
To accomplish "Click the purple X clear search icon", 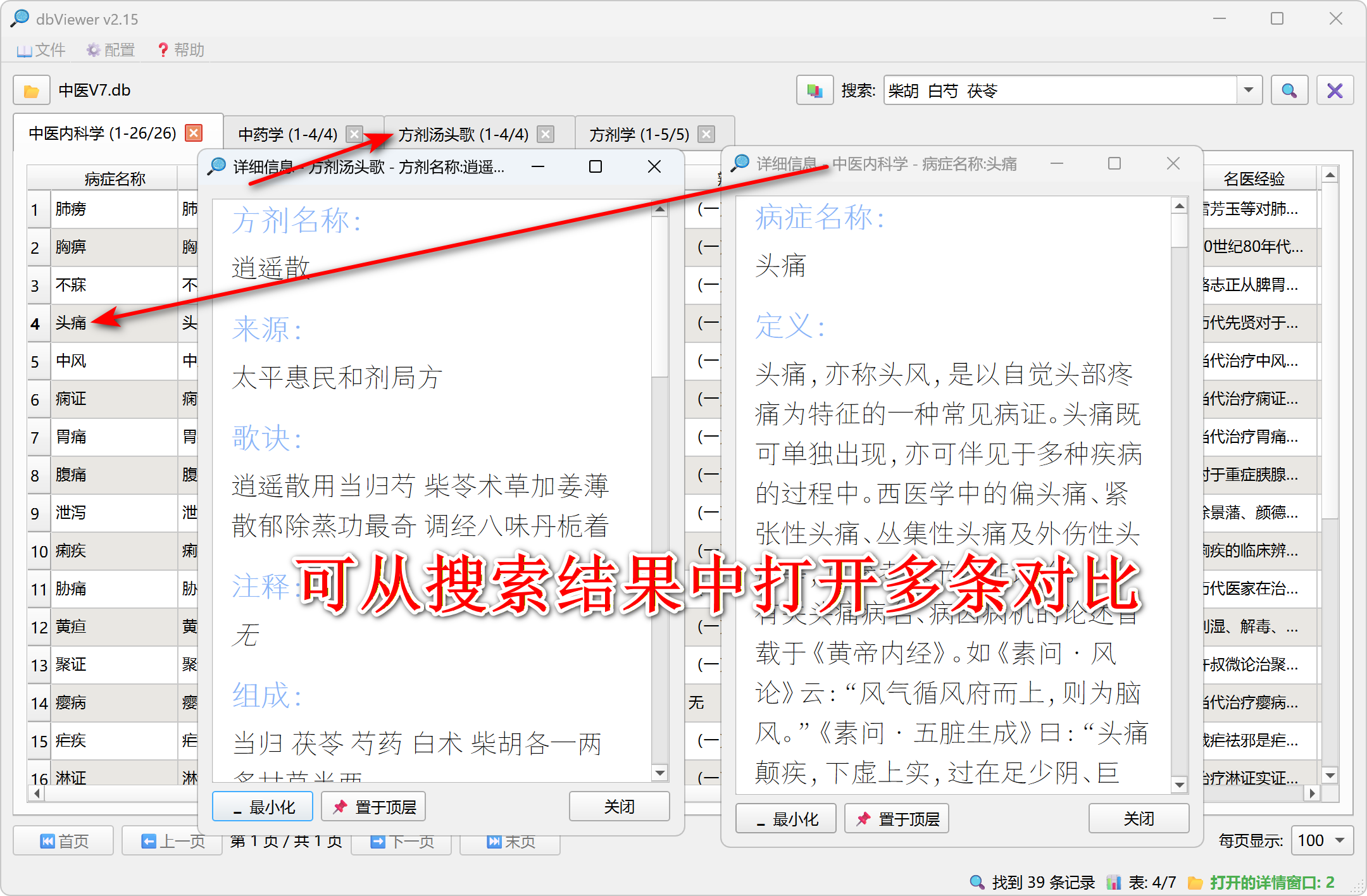I will (x=1335, y=90).
